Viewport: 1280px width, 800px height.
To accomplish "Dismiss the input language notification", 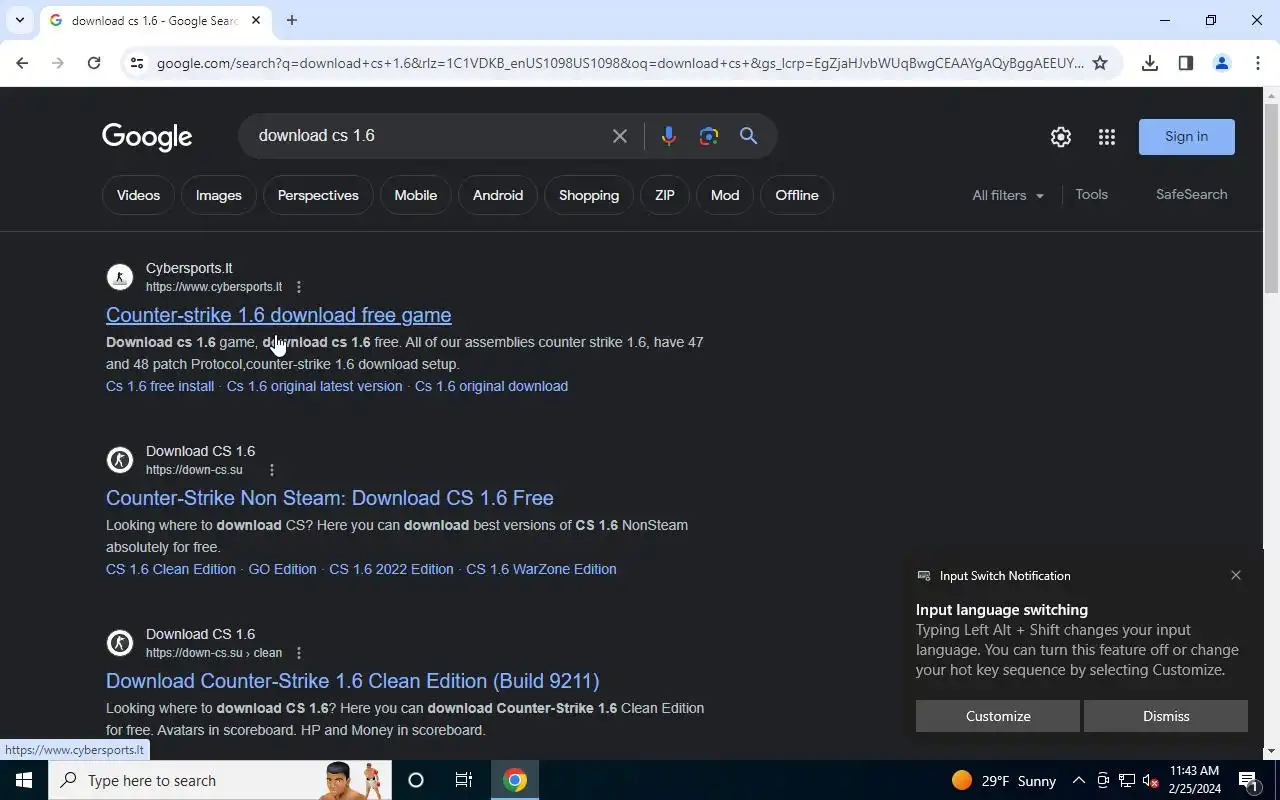I will pos(1166,716).
